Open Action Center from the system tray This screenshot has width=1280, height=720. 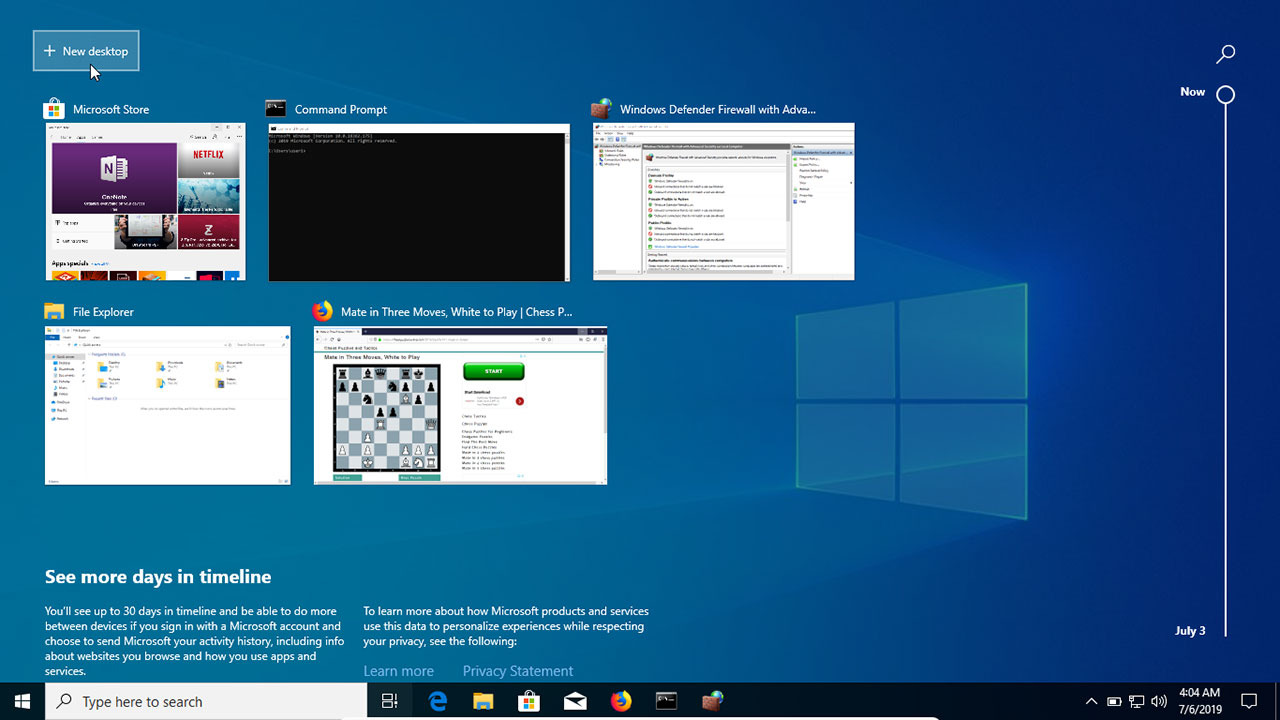pos(1250,700)
